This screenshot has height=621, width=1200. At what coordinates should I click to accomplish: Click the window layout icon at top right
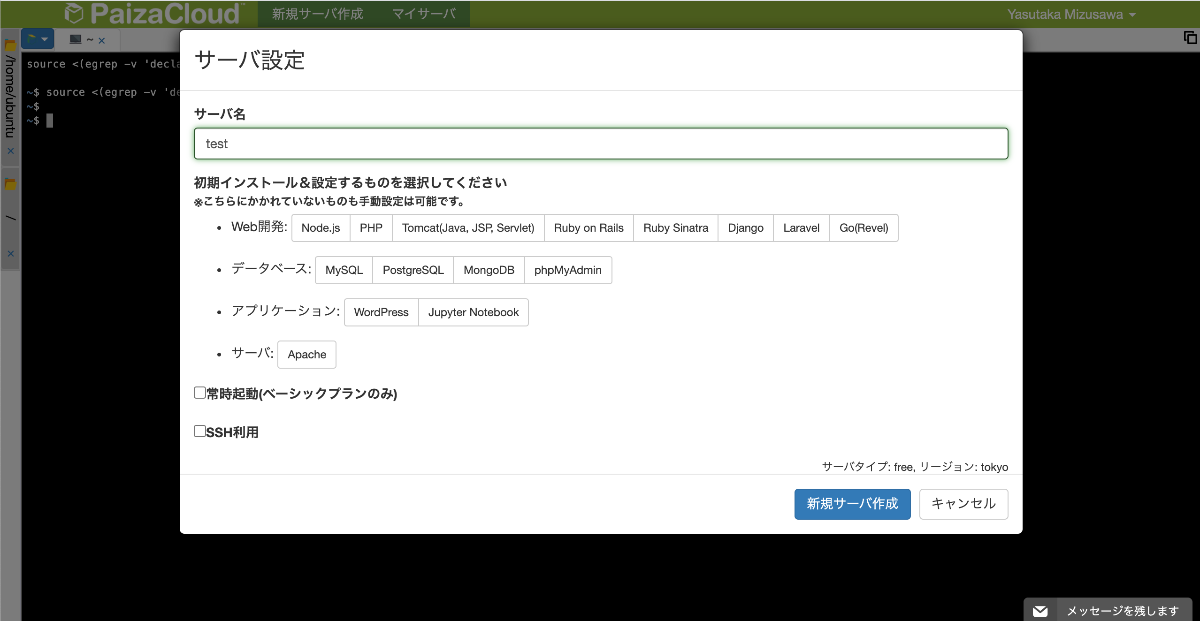tap(1190, 38)
